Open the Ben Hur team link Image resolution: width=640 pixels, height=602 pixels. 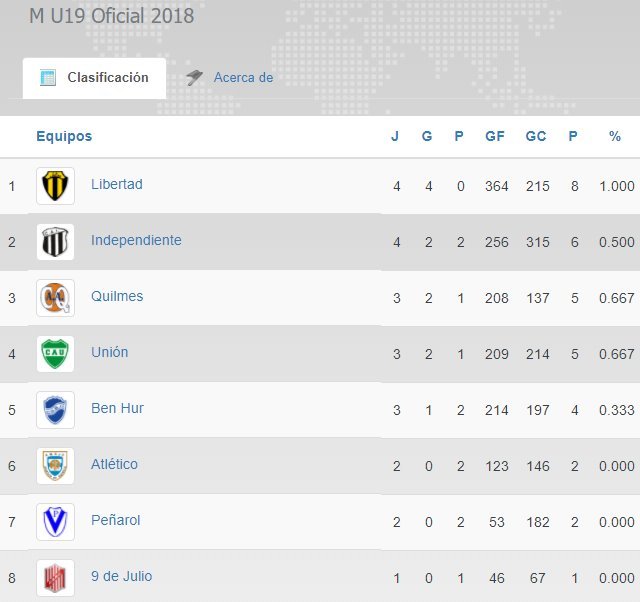coord(117,409)
